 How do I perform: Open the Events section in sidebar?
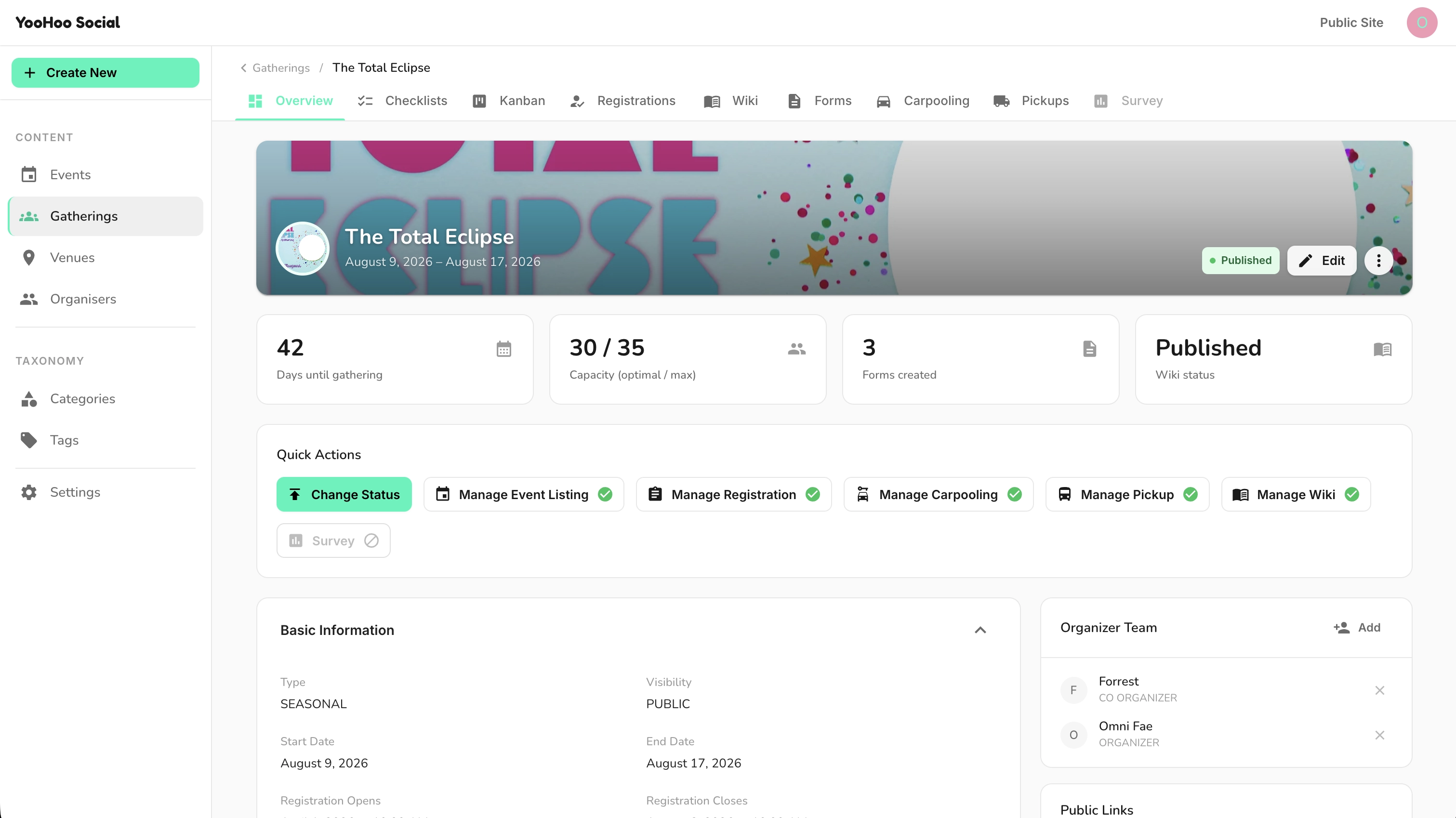pos(106,175)
